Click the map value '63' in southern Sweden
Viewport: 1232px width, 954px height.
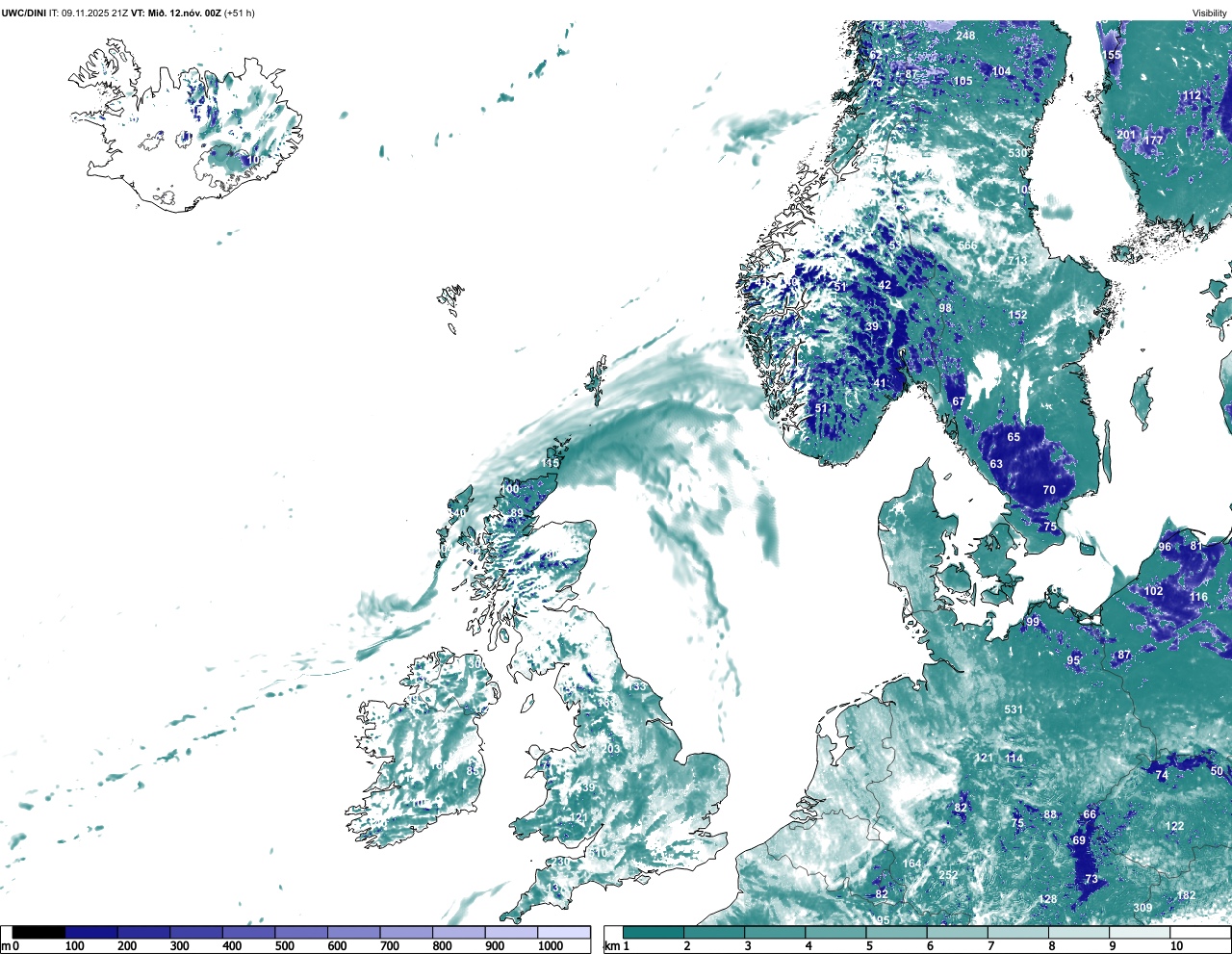point(996,464)
